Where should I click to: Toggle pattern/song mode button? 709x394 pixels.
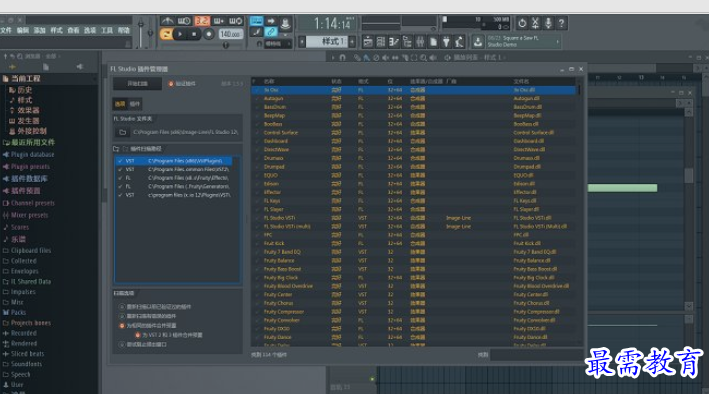pos(166,34)
